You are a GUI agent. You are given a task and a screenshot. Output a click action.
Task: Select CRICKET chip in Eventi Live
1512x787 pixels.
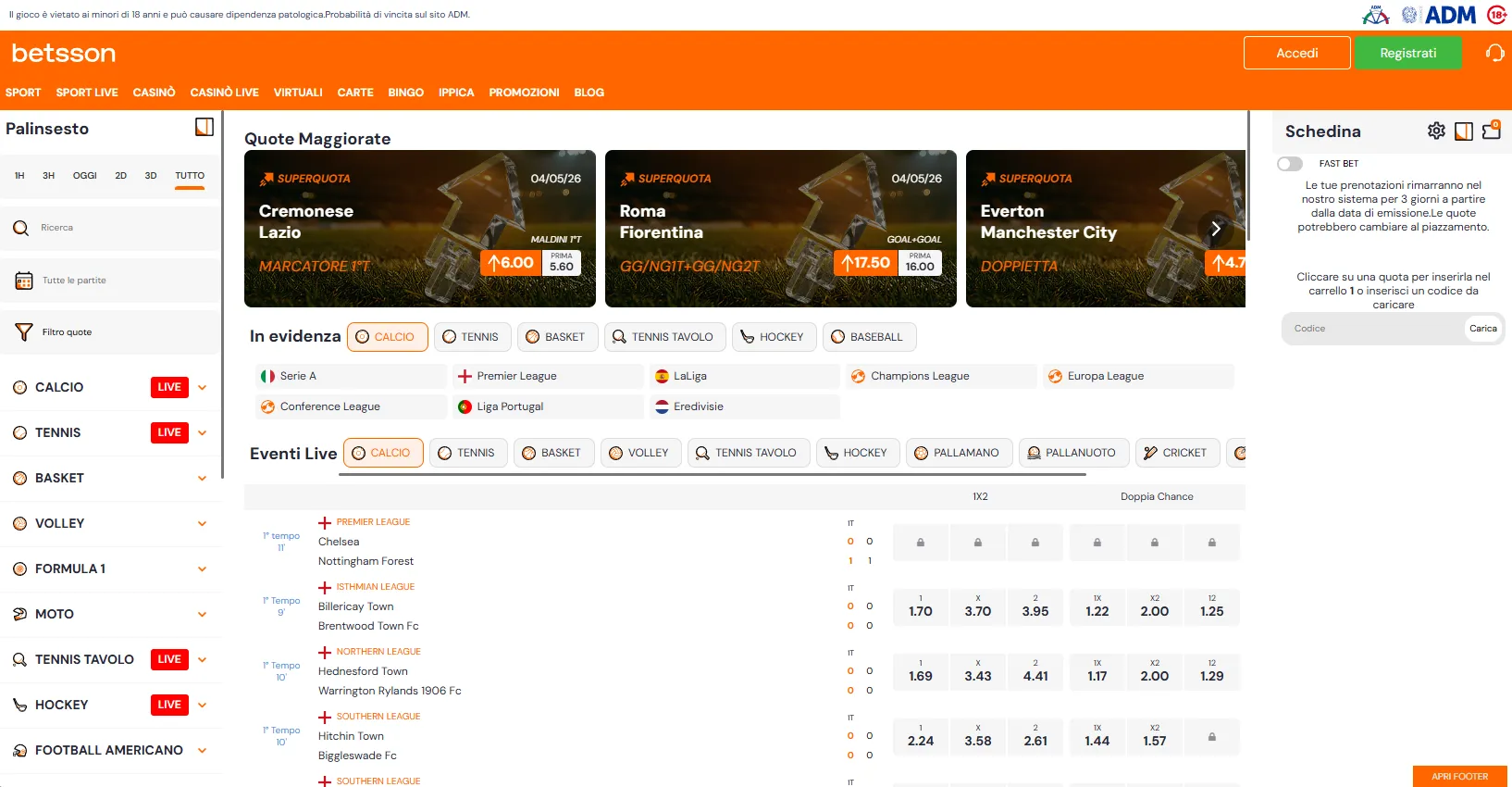pyautogui.click(x=1177, y=453)
